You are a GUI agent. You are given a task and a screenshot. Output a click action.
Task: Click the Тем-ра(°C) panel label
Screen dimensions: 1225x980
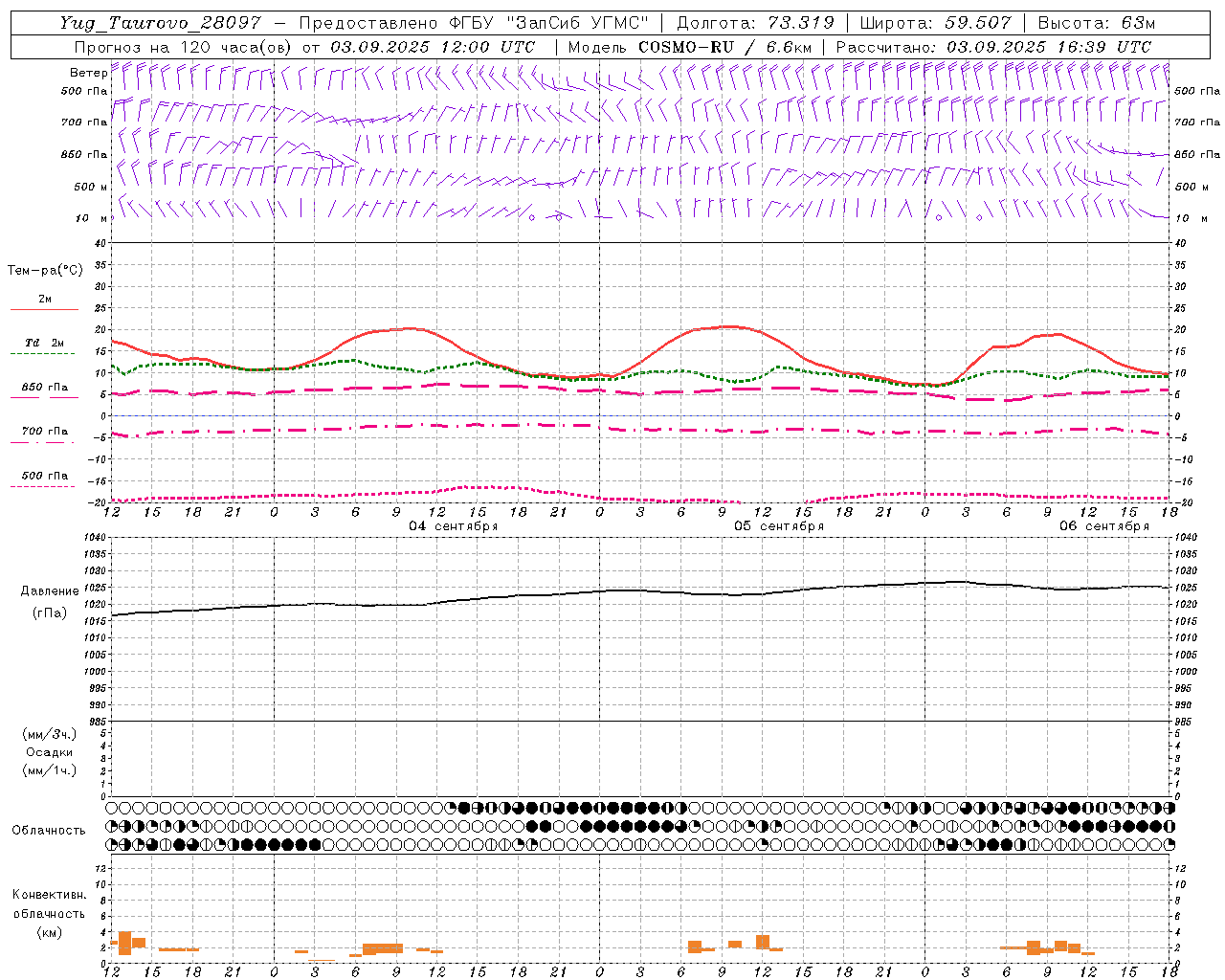coord(45,271)
